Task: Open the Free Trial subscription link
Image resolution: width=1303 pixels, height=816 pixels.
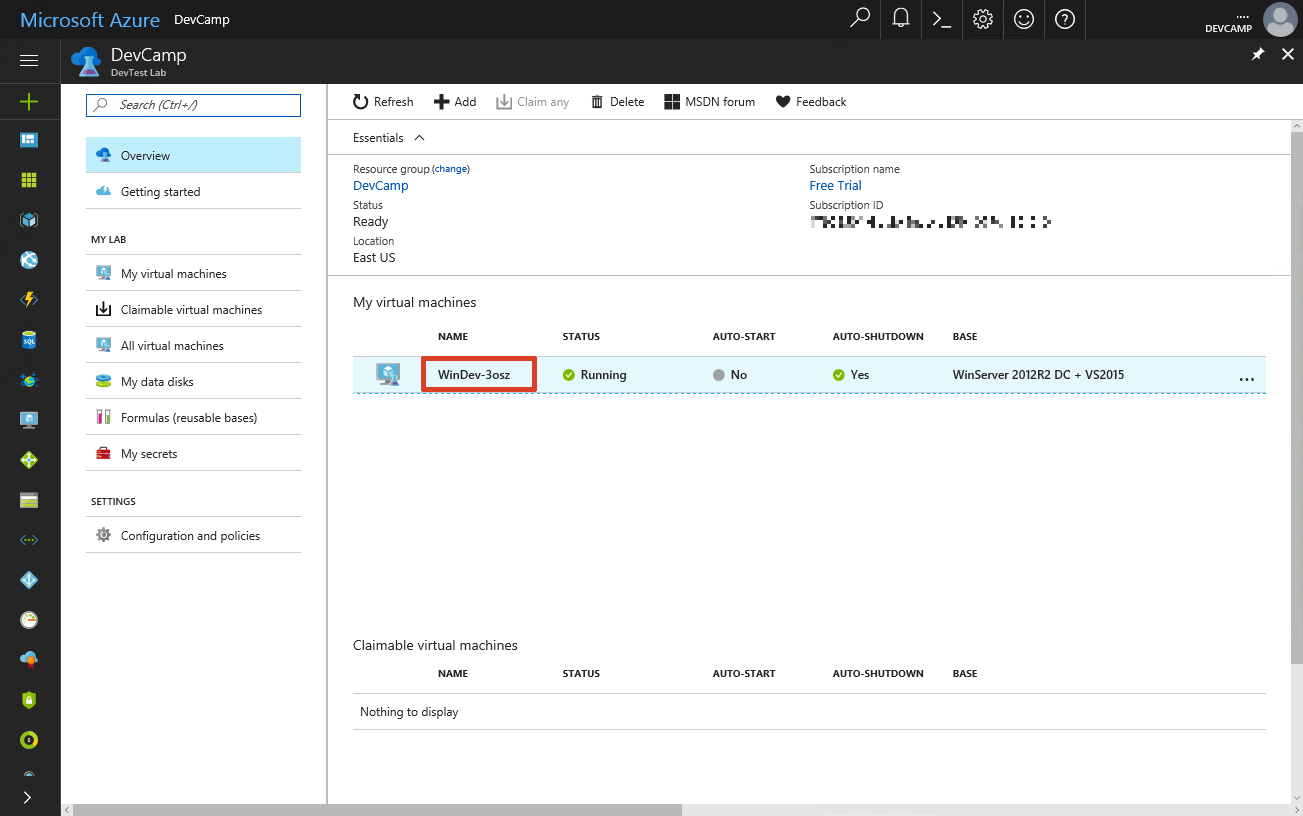Action: [x=835, y=186]
